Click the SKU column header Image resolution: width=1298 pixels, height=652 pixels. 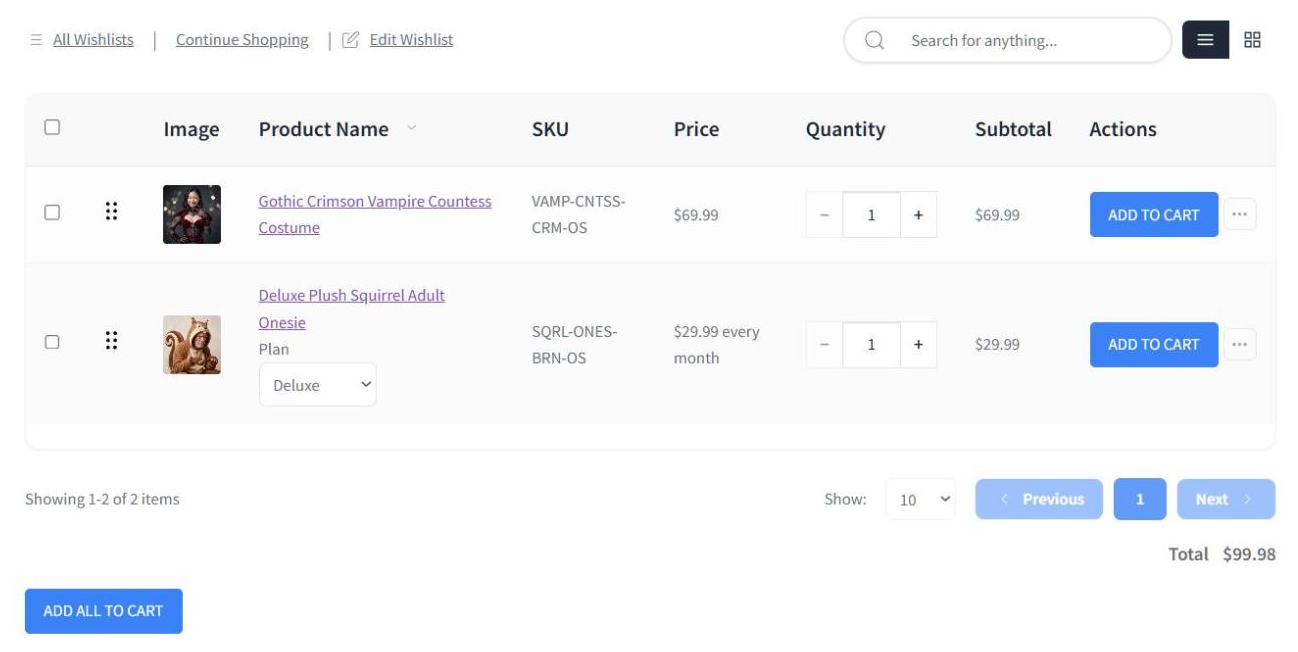(550, 129)
